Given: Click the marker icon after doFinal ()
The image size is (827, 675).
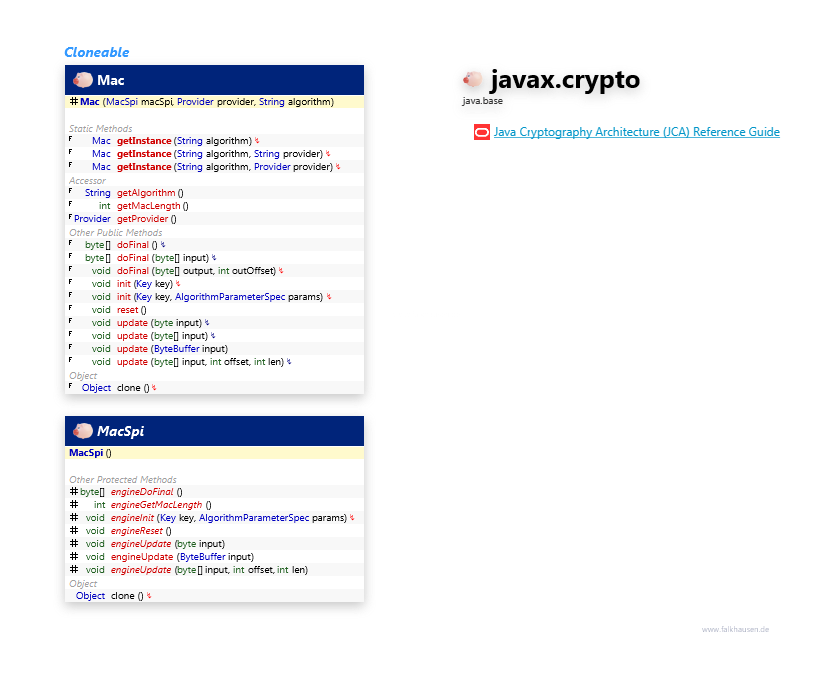Looking at the screenshot, I should coord(163,245).
